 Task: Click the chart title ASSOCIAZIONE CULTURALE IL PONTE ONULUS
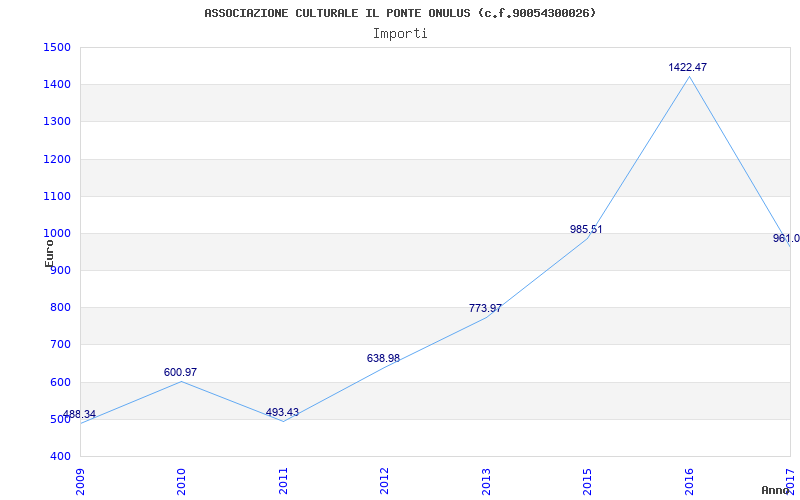(x=399, y=13)
